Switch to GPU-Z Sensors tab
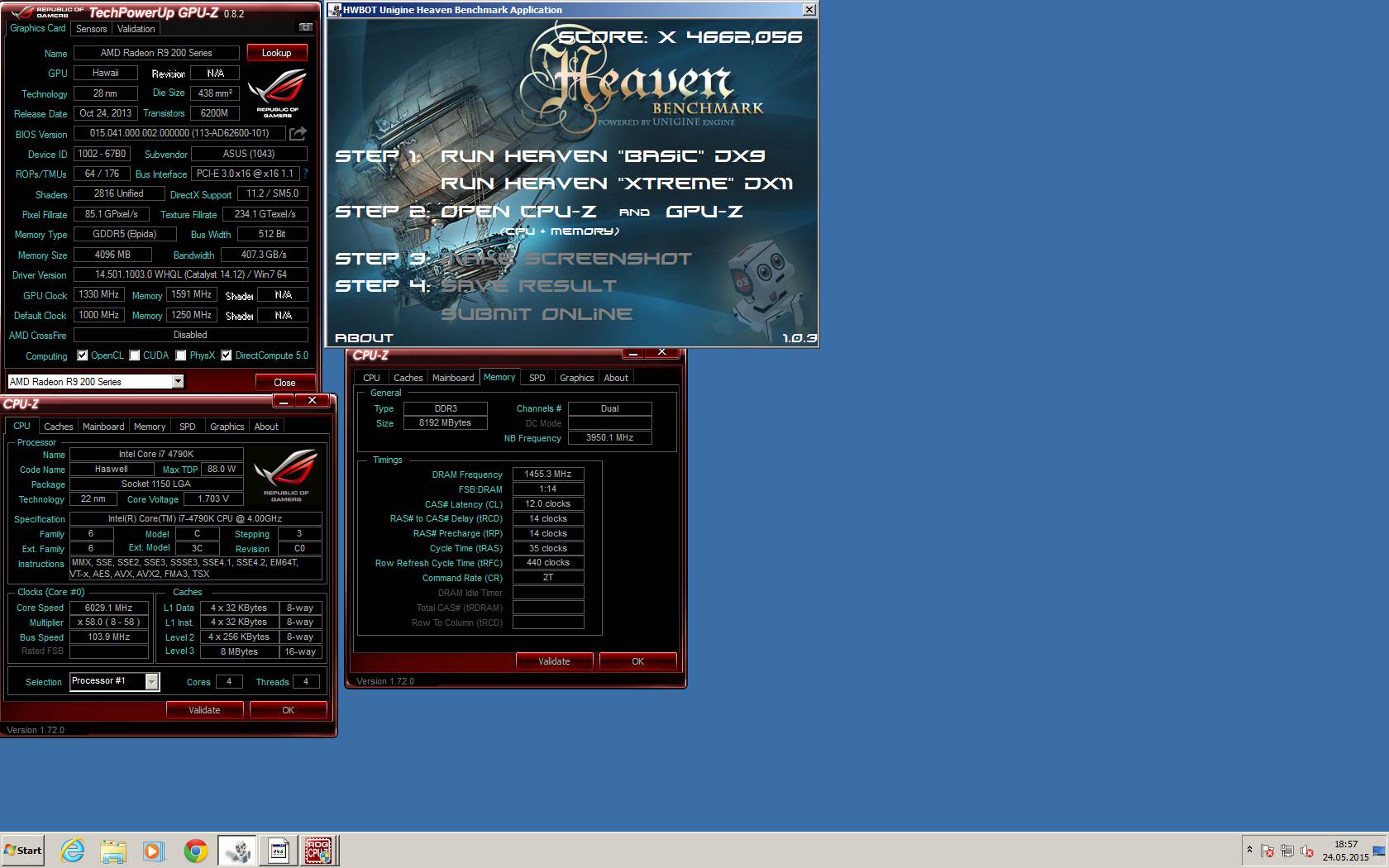 coord(92,28)
